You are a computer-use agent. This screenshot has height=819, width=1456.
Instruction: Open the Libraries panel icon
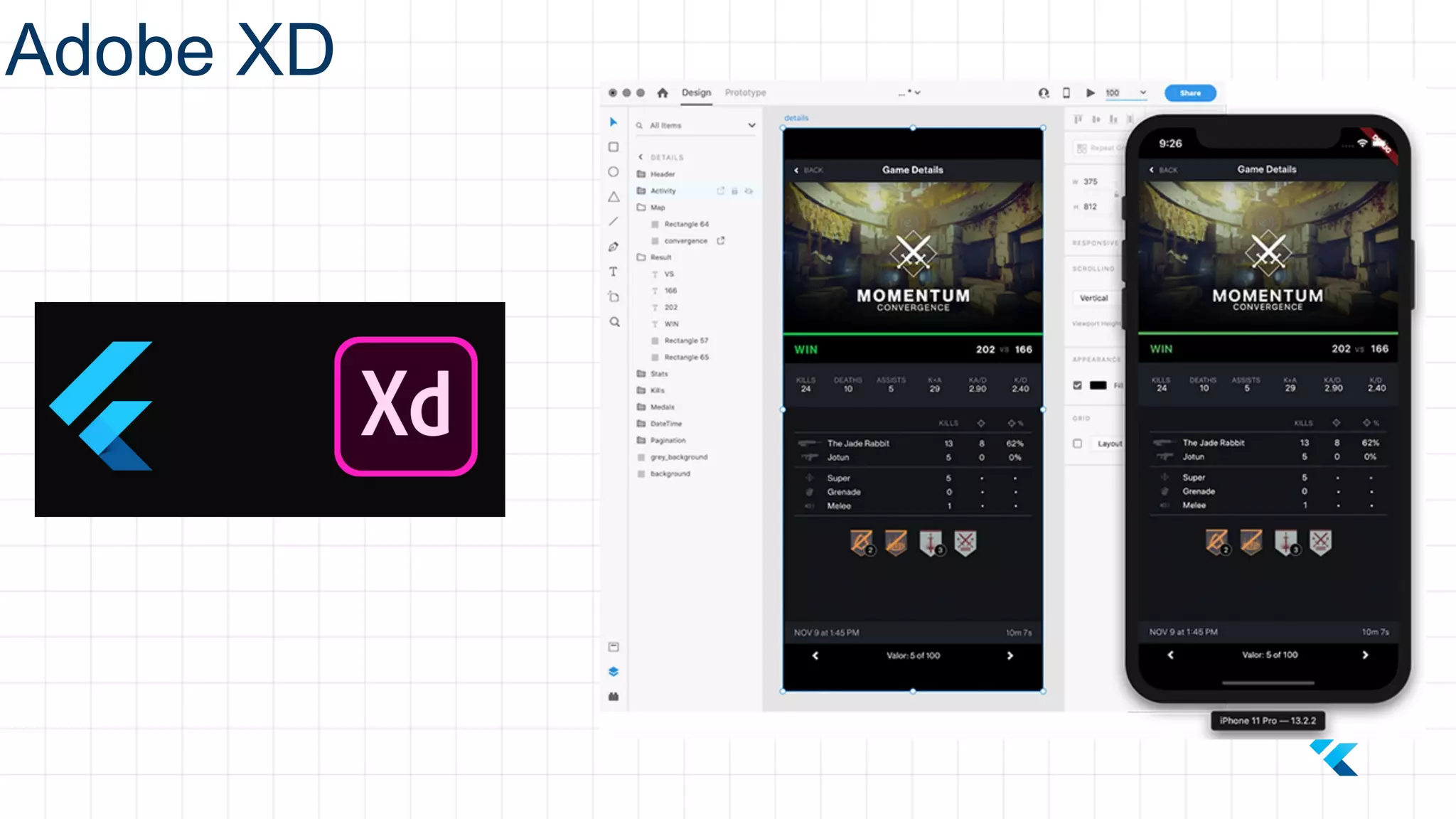point(614,647)
